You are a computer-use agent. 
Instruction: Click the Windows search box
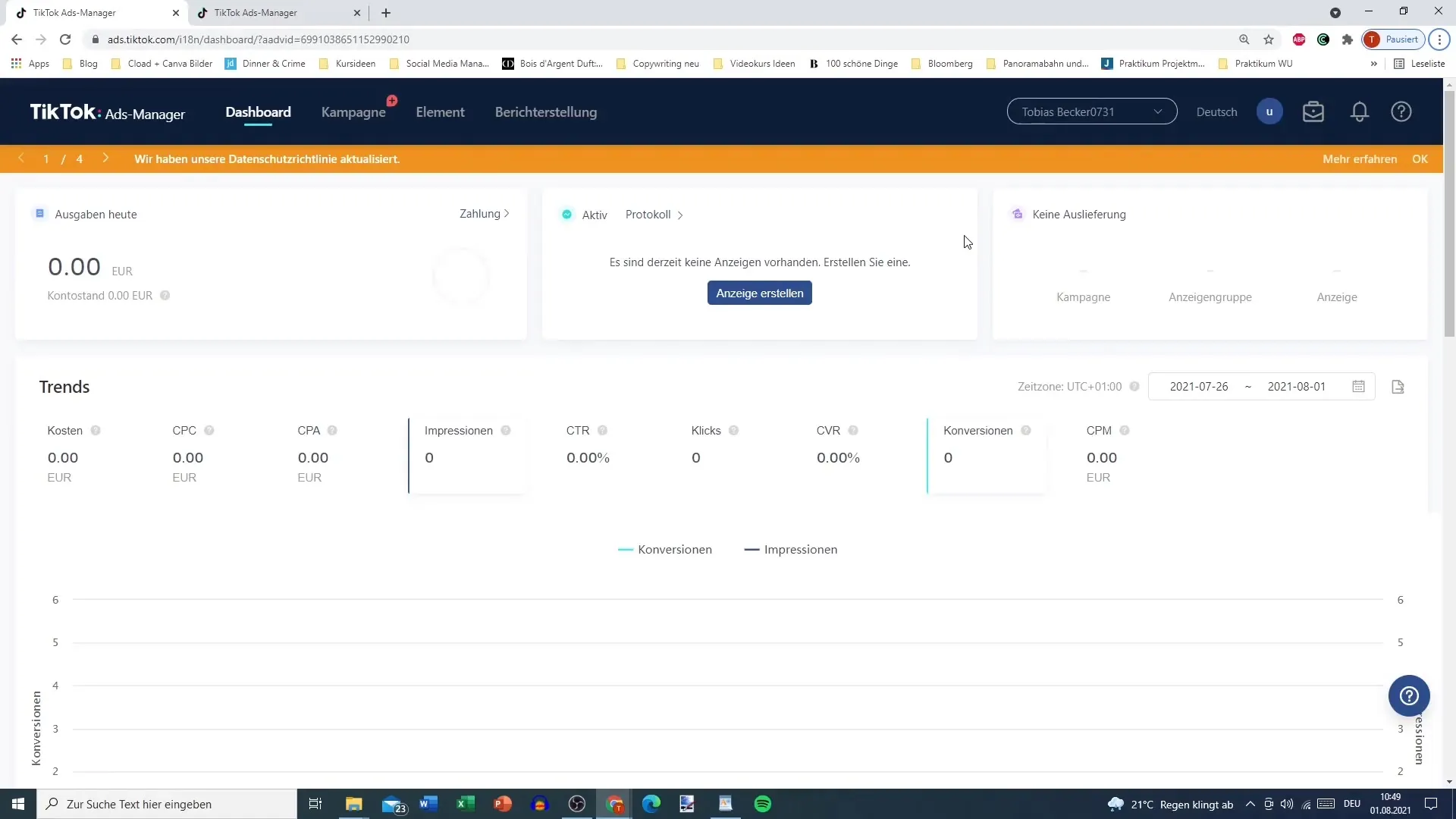pyautogui.click(x=167, y=804)
